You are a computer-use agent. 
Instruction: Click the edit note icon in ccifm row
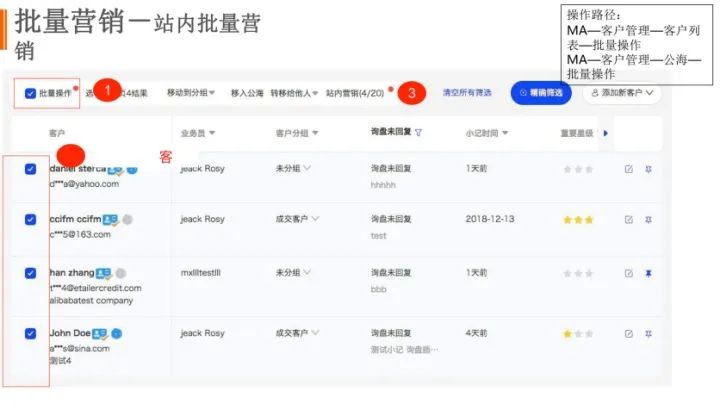coord(629,220)
